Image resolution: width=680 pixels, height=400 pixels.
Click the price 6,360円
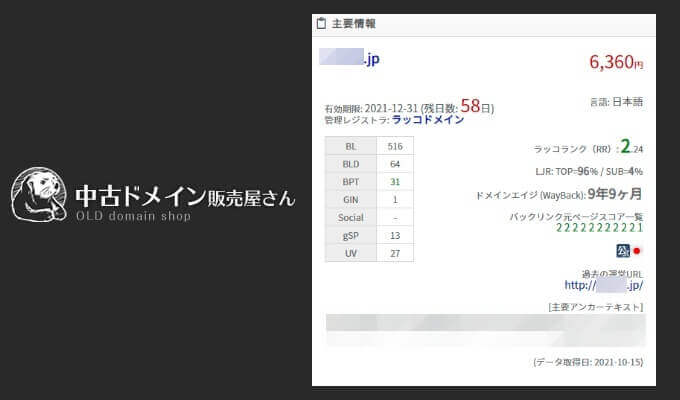tap(616, 62)
